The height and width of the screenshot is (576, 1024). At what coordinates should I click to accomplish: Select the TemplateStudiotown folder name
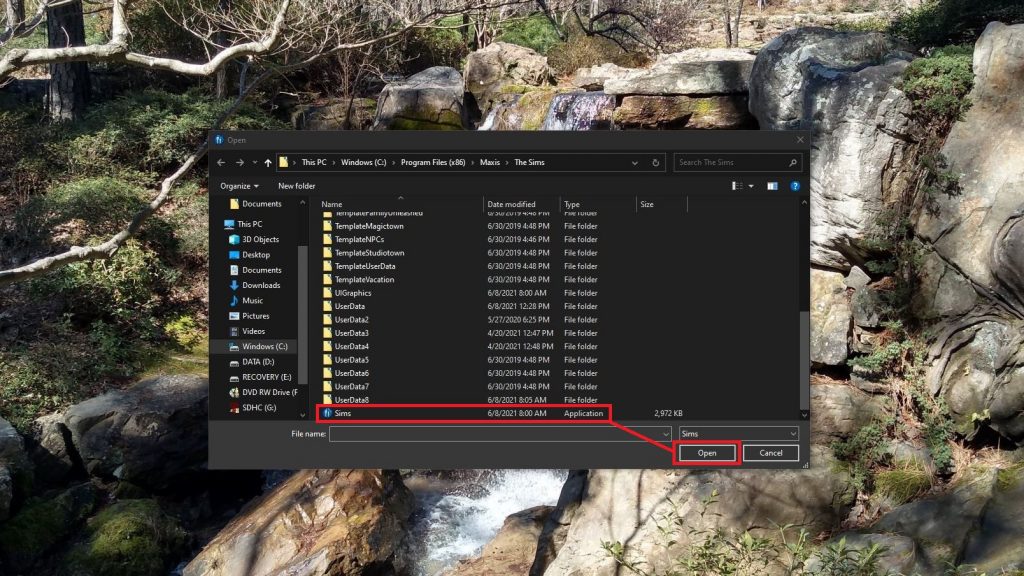(370, 253)
